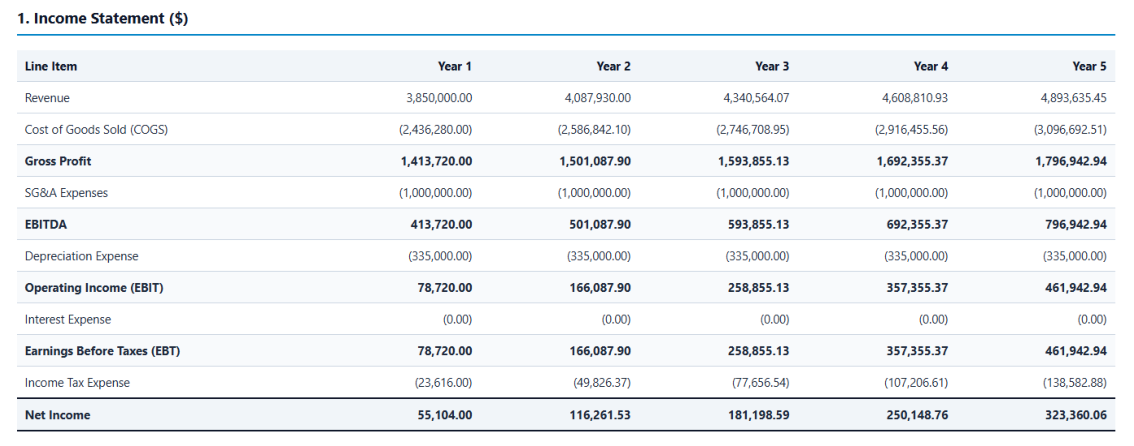
Task: Click the Year 3 column header
Action: tap(772, 67)
